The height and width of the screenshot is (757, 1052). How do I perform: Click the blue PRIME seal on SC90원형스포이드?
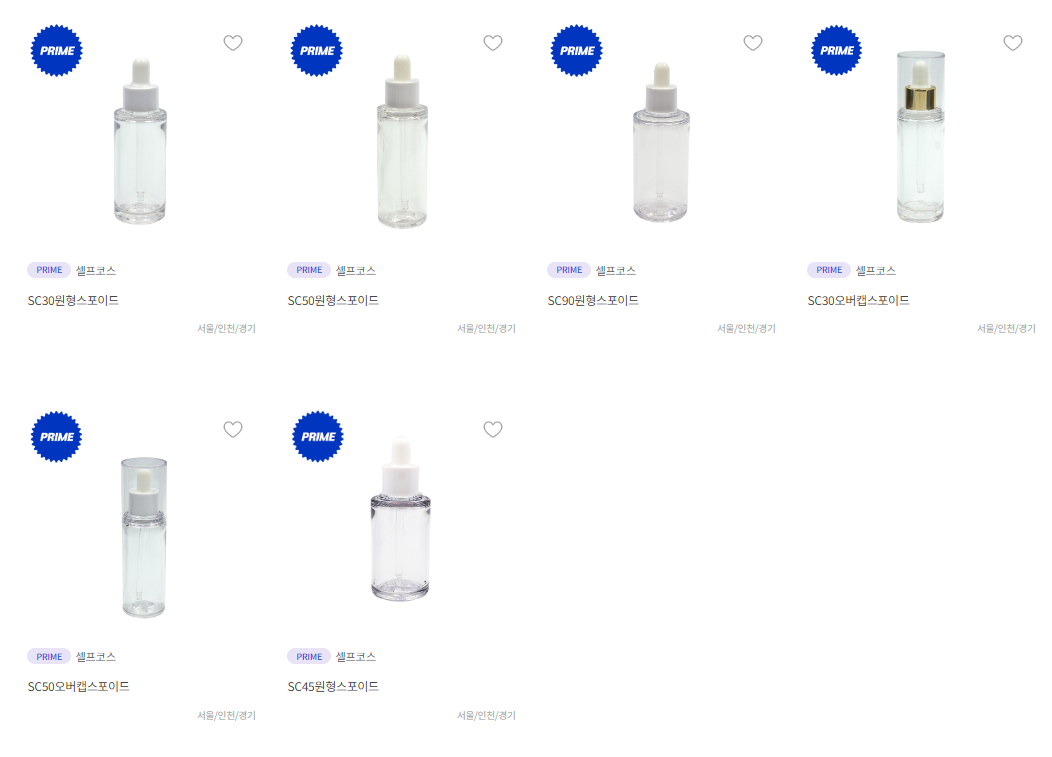point(577,50)
